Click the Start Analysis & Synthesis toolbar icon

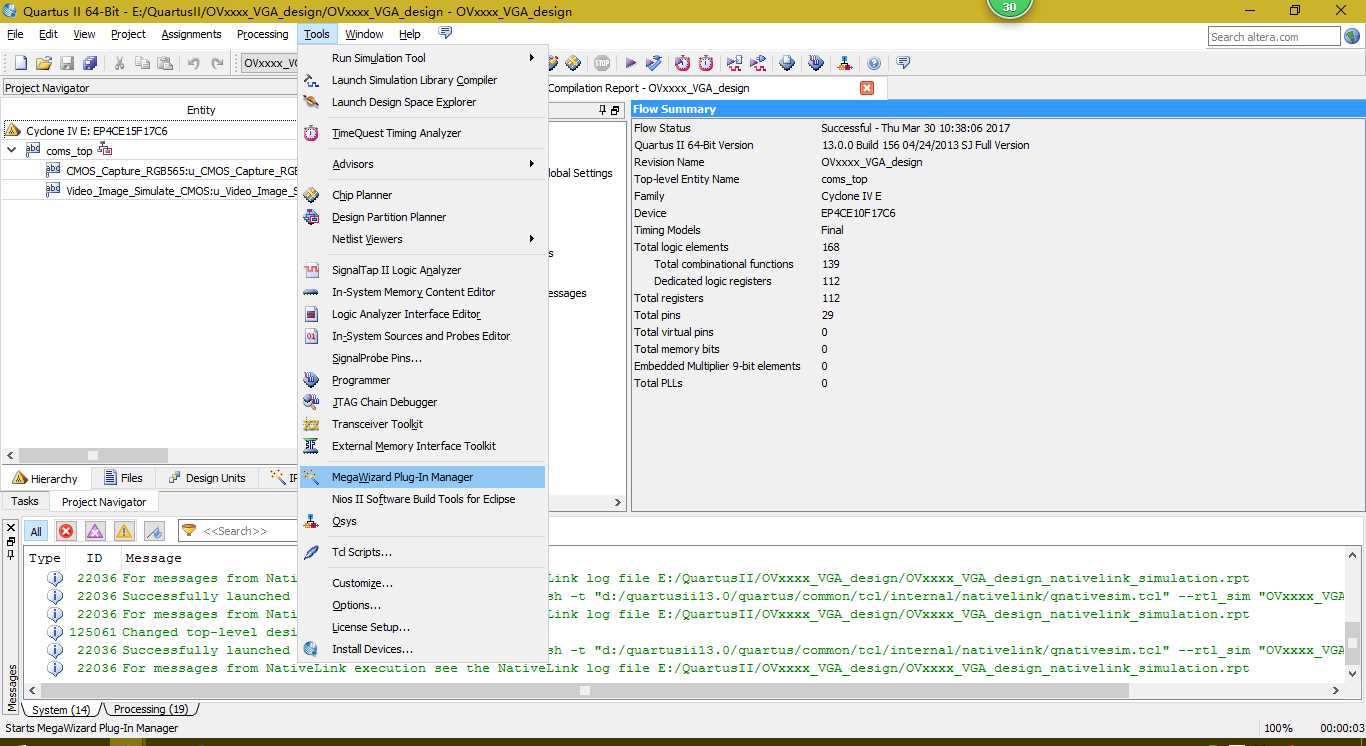click(x=654, y=63)
